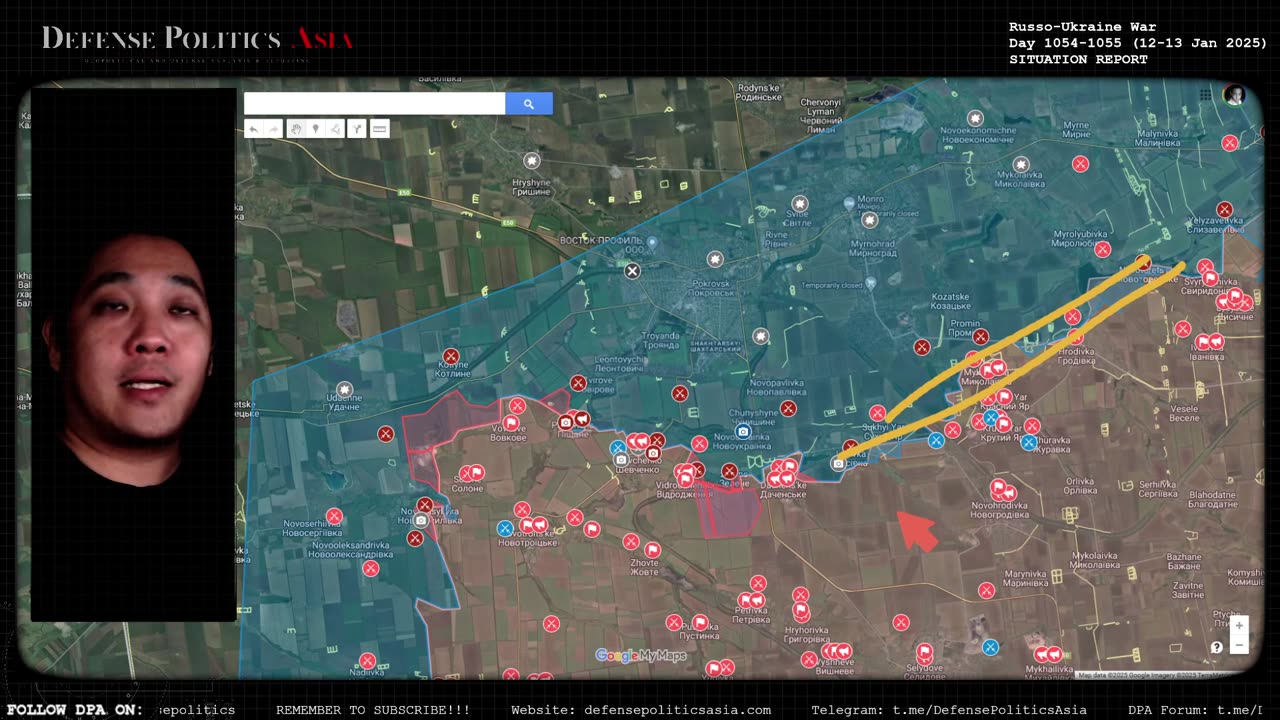The image size is (1280, 720).
Task: Zoom out with the minus button
Action: point(1239,645)
